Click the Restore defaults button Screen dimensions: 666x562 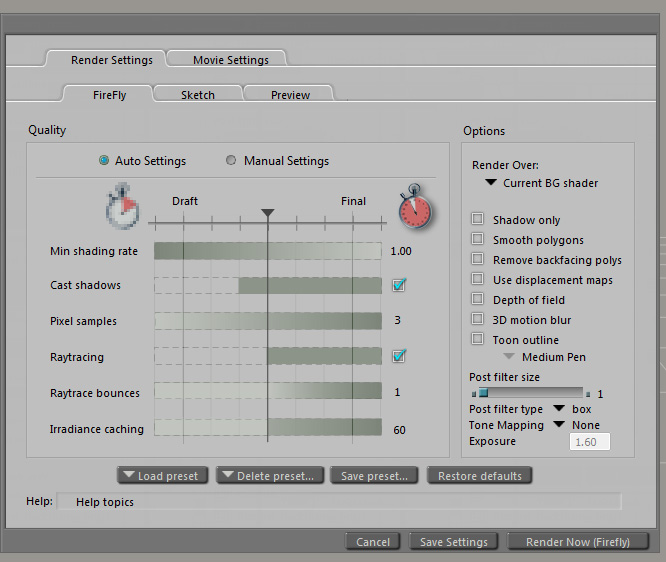(479, 476)
